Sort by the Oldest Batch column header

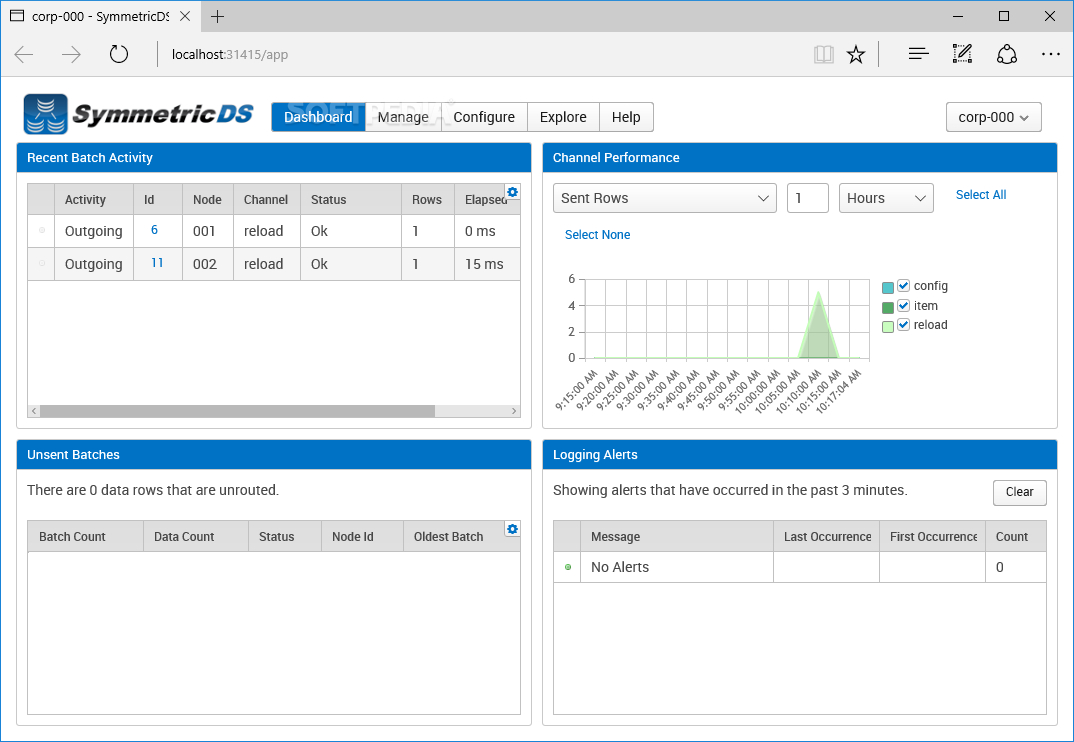[455, 536]
